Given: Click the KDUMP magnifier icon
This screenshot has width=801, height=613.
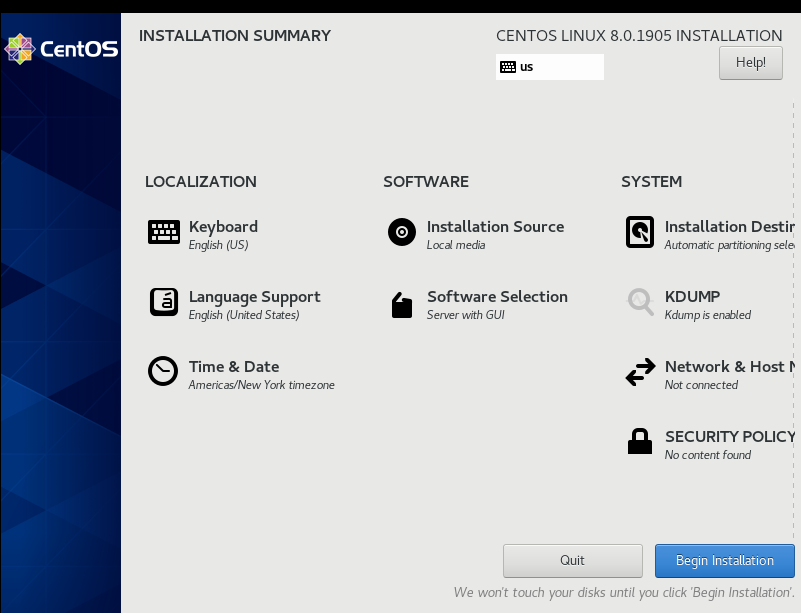Looking at the screenshot, I should [x=640, y=302].
